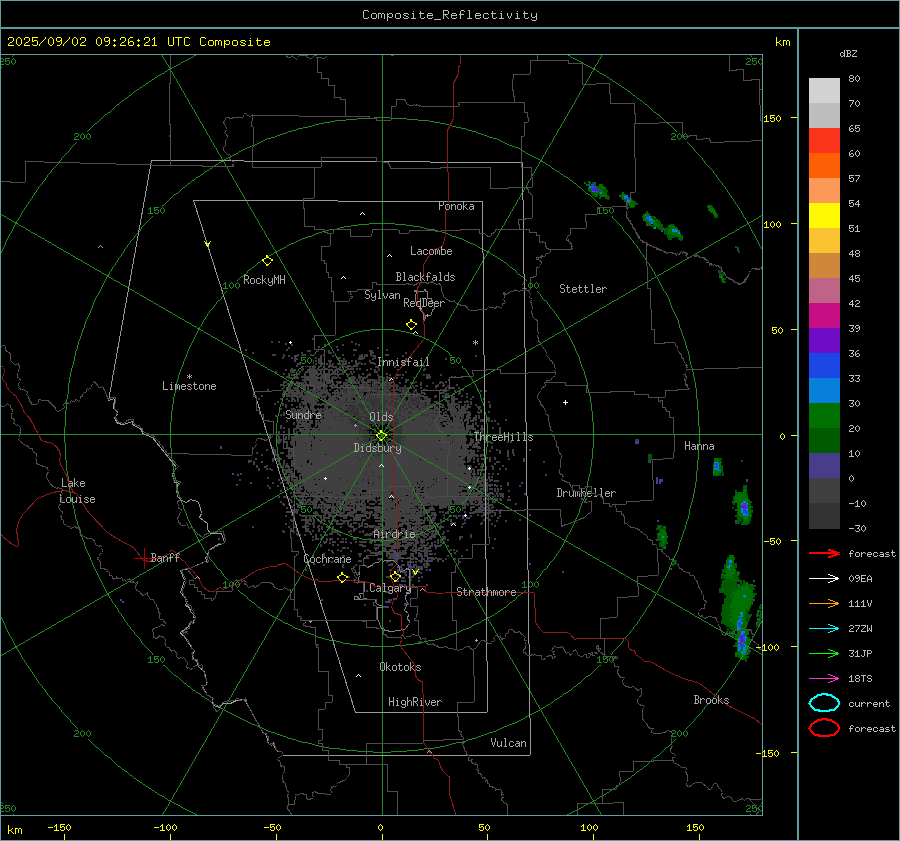Click the asterisk marker above Limestone

pyautogui.click(x=189, y=377)
